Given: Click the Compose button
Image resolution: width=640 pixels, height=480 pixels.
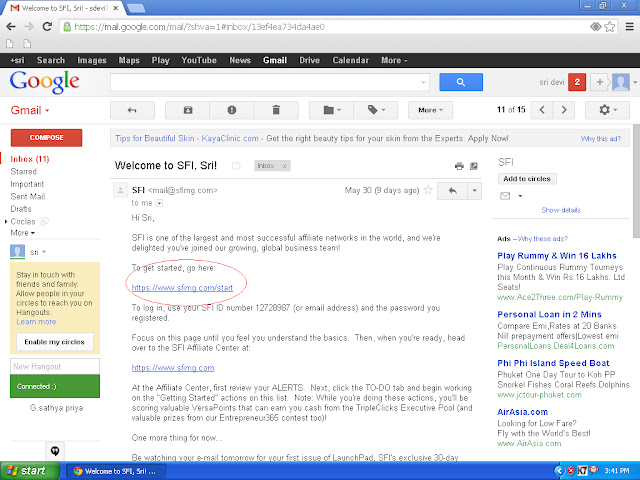Looking at the screenshot, I should pyautogui.click(x=46, y=138).
